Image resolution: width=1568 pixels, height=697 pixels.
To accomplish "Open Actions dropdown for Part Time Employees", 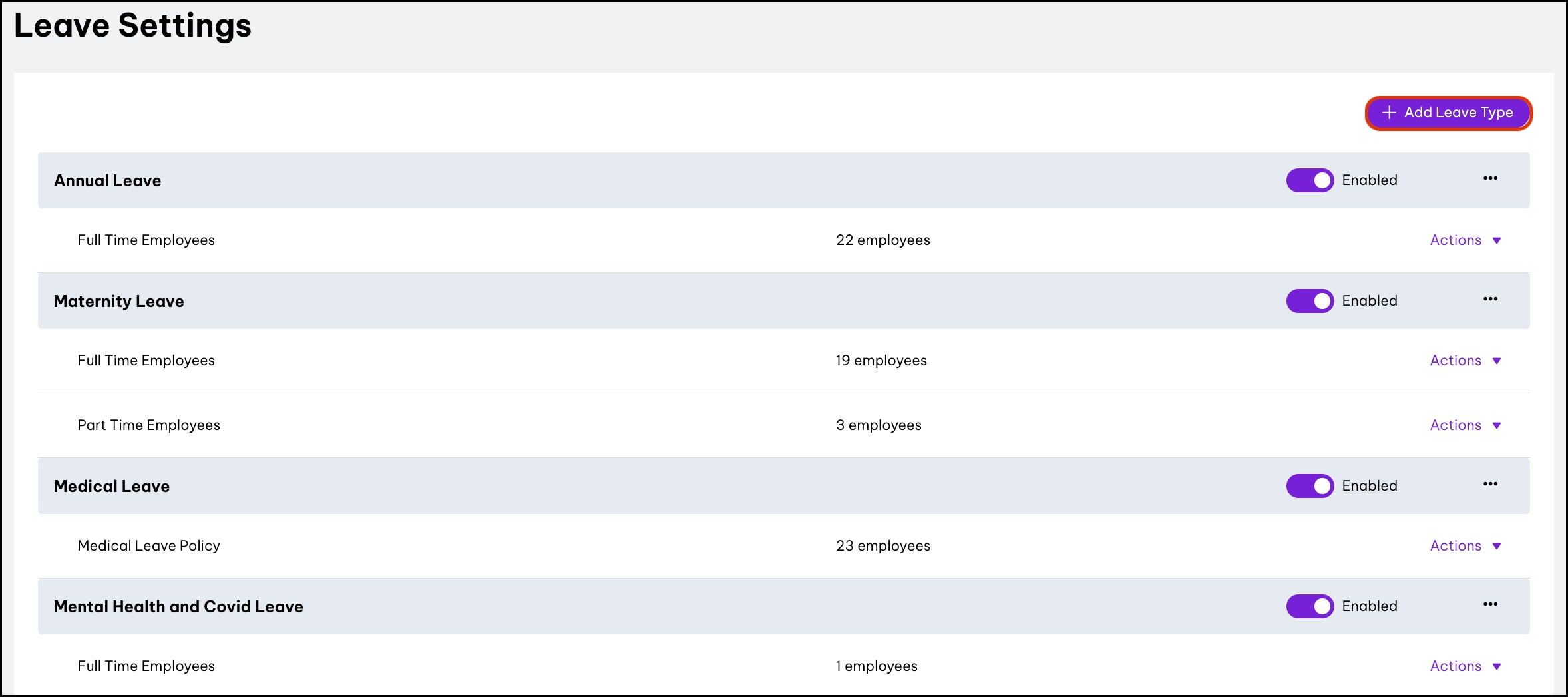I will (x=1465, y=425).
